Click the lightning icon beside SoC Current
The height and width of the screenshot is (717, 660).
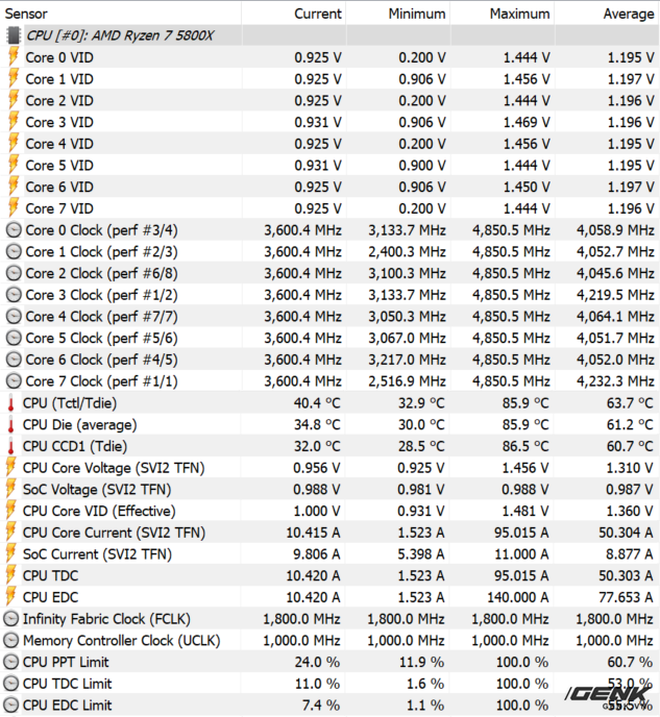(x=11, y=554)
